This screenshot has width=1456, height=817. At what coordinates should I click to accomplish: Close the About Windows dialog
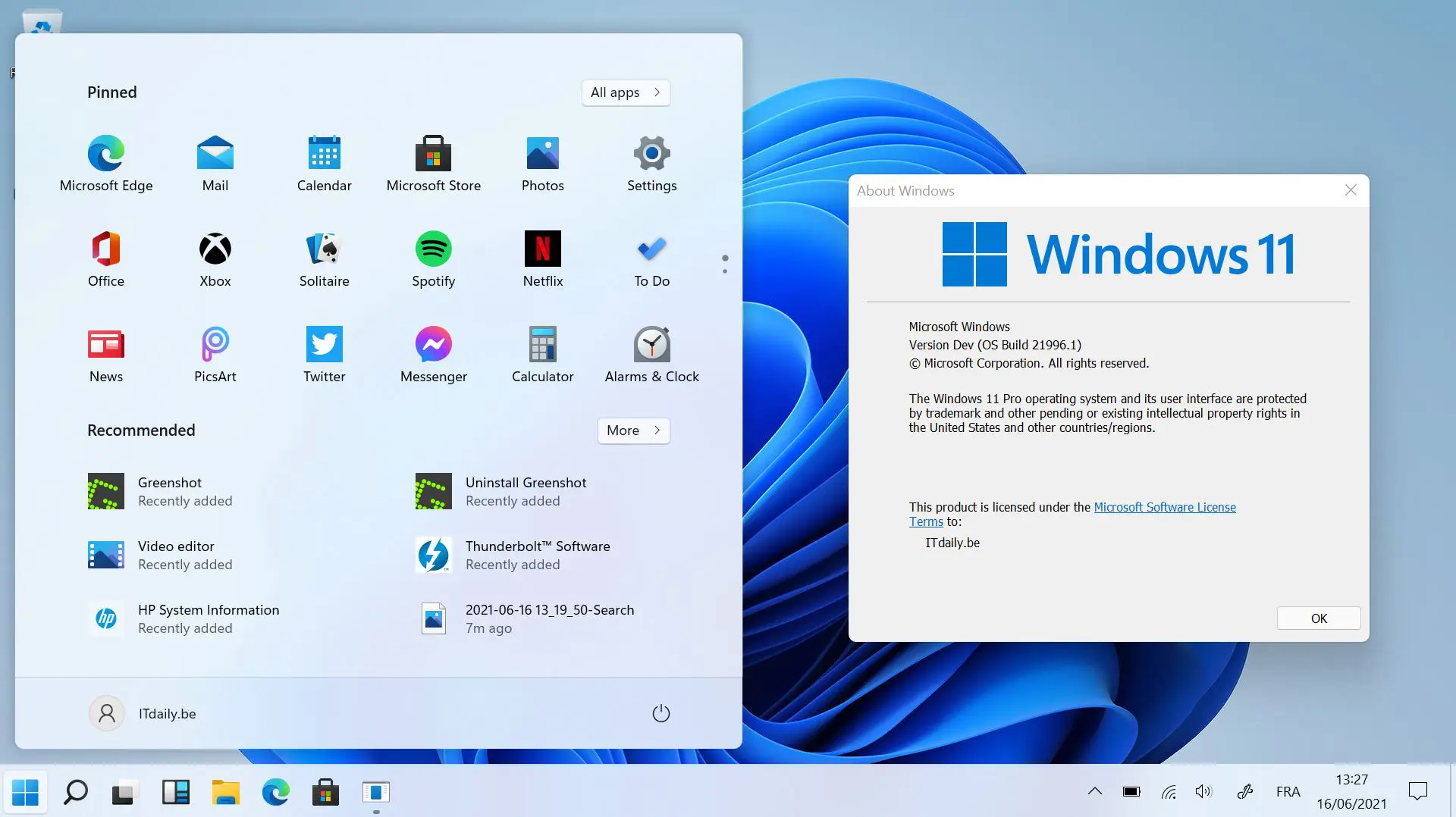point(1351,190)
